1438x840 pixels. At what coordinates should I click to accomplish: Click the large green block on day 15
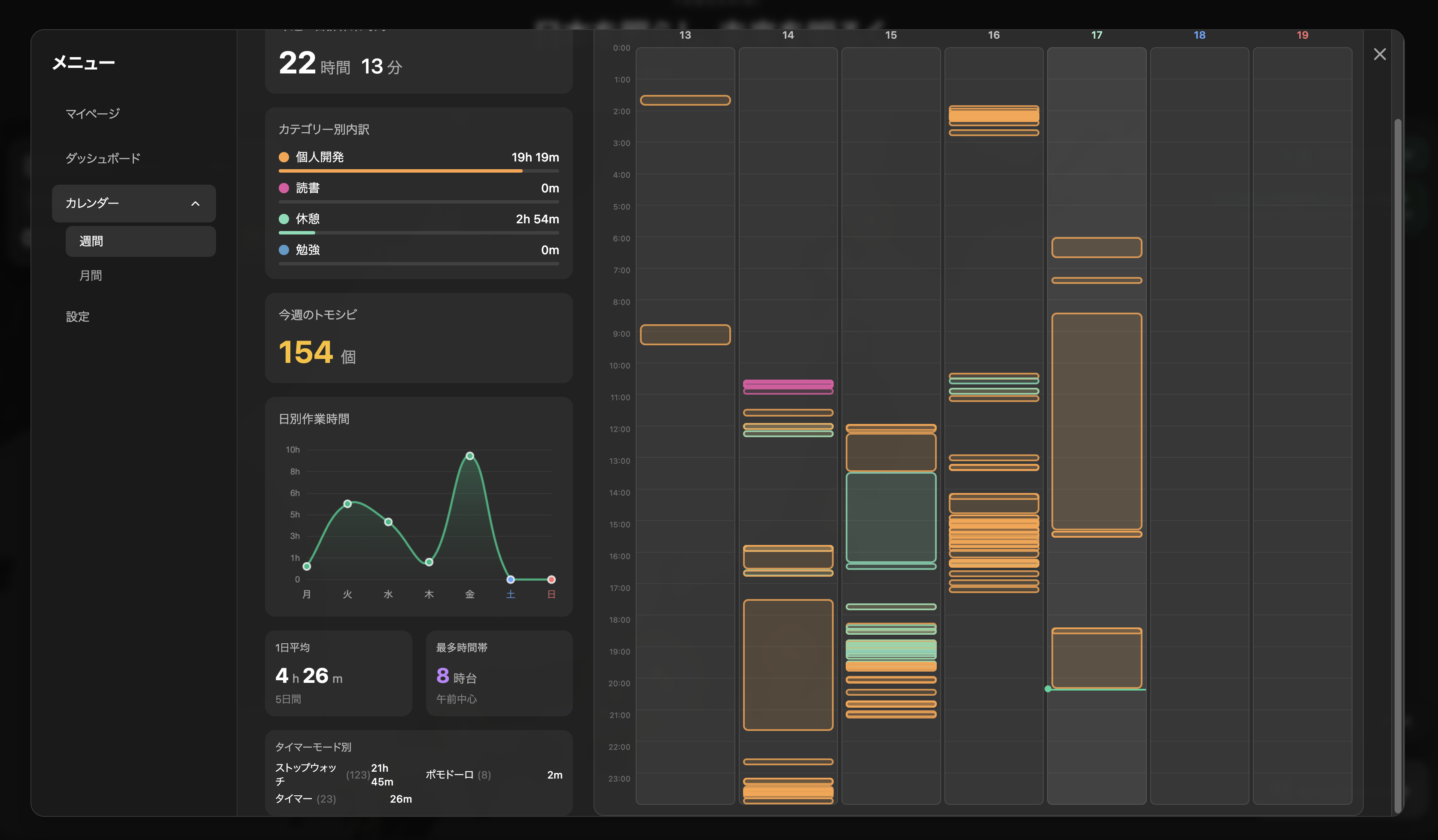pyautogui.click(x=891, y=517)
